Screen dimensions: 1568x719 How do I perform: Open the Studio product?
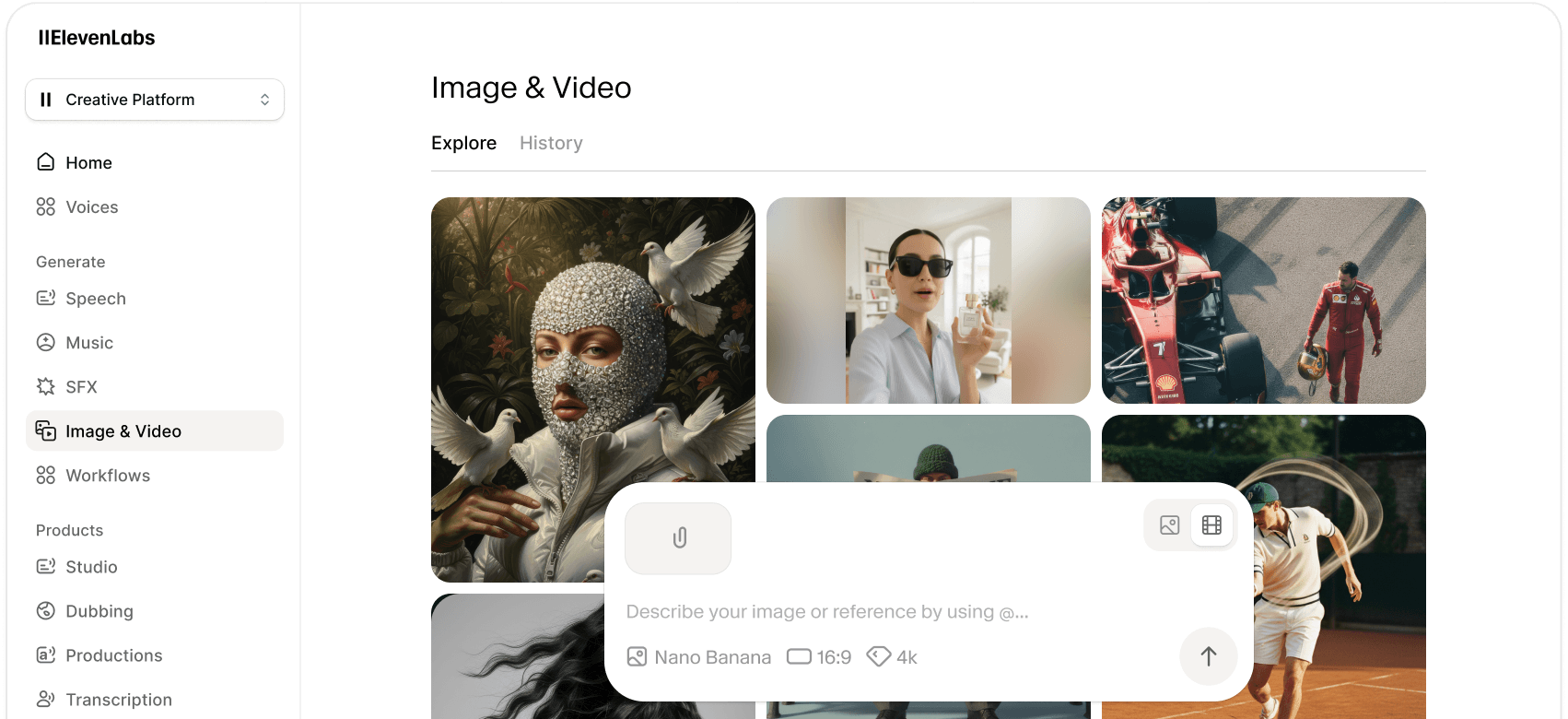tap(155, 566)
